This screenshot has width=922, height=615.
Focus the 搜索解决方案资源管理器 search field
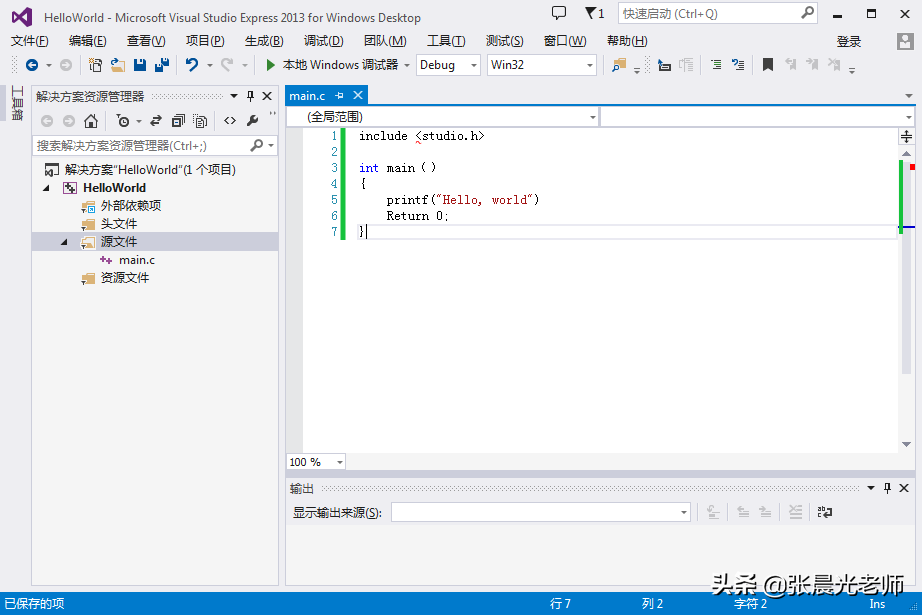click(155, 145)
